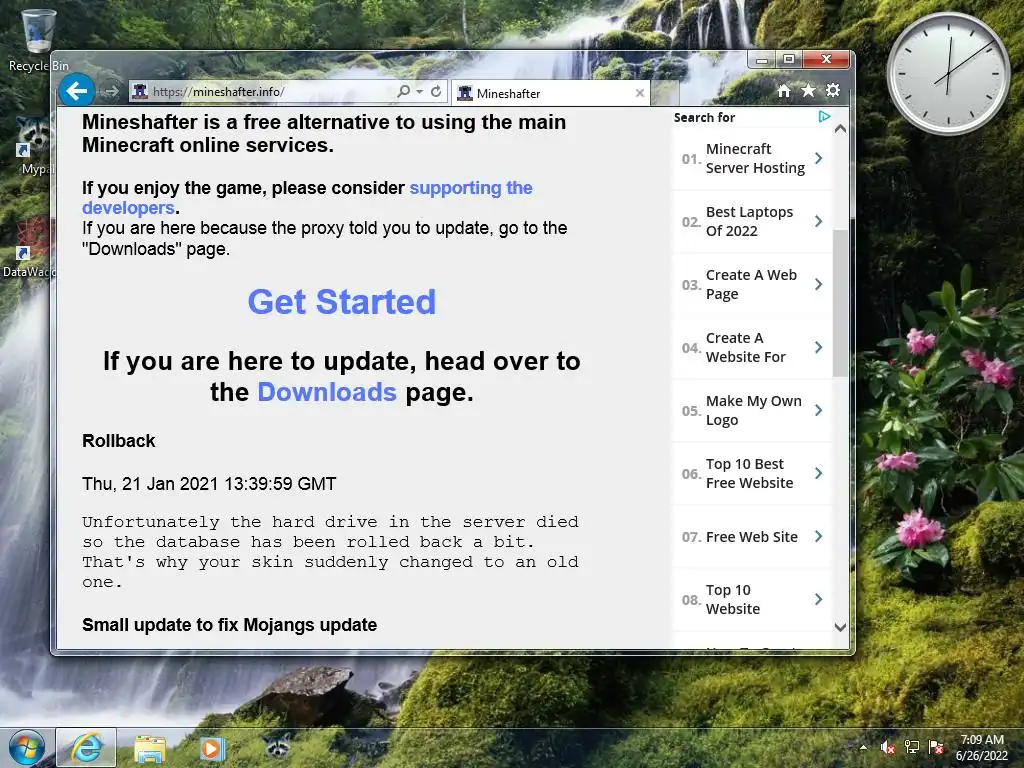The height and width of the screenshot is (768, 1024).
Task: Click the muted volume tray icon
Action: pyautogui.click(x=888, y=748)
